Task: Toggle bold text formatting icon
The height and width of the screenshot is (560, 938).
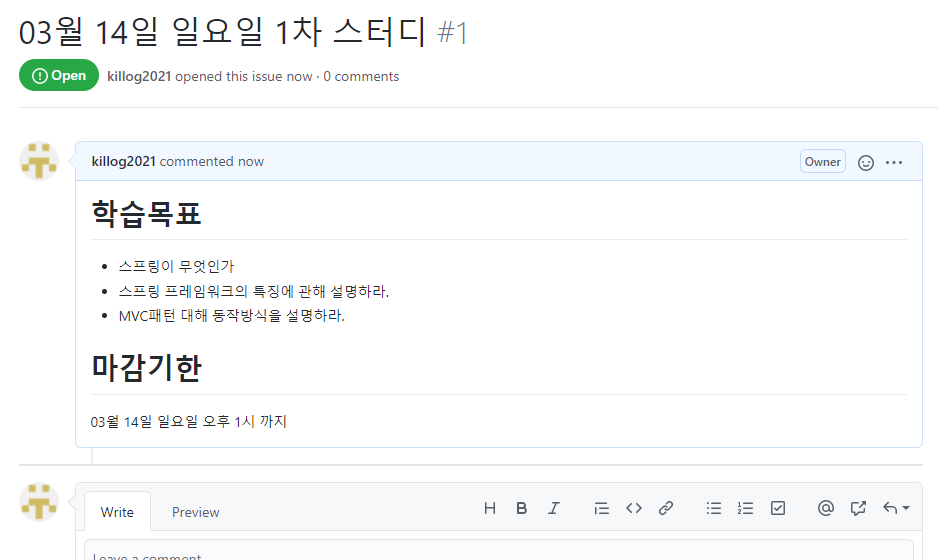Action: 522,509
